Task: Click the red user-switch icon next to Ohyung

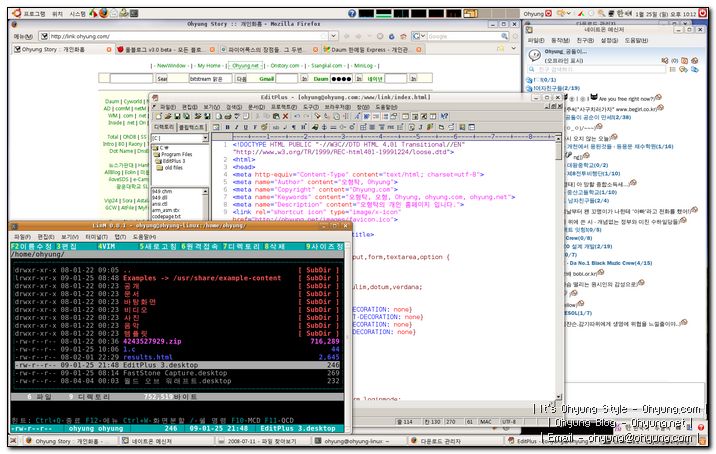Action: point(549,14)
